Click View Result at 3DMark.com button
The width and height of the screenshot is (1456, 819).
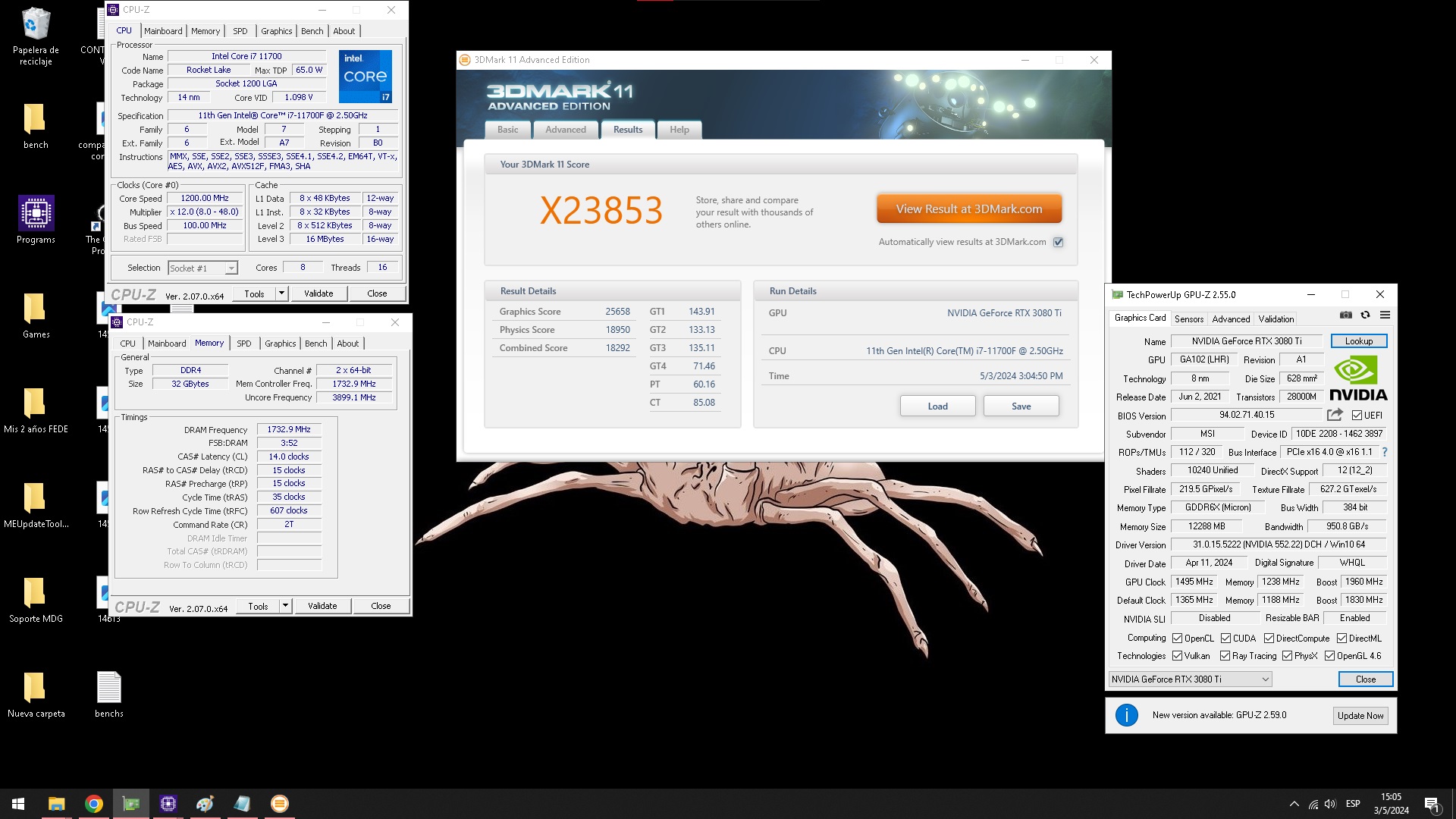tap(969, 209)
